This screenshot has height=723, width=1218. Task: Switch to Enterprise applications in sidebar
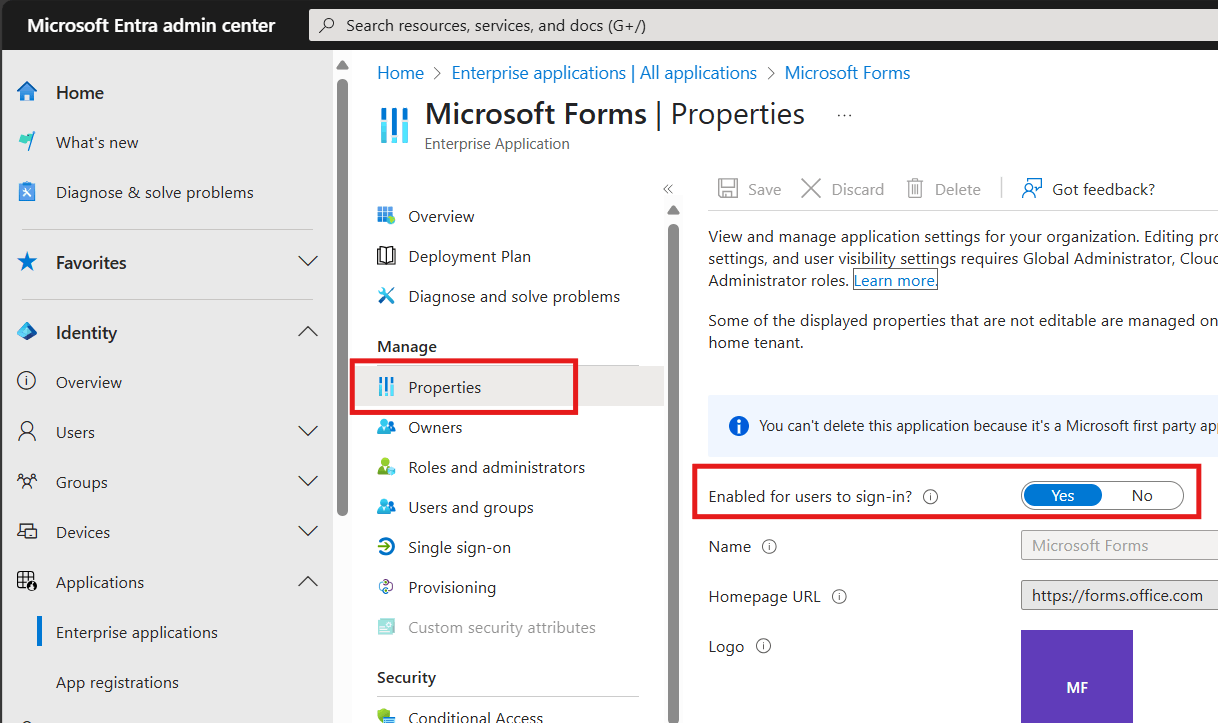pyautogui.click(x=136, y=632)
